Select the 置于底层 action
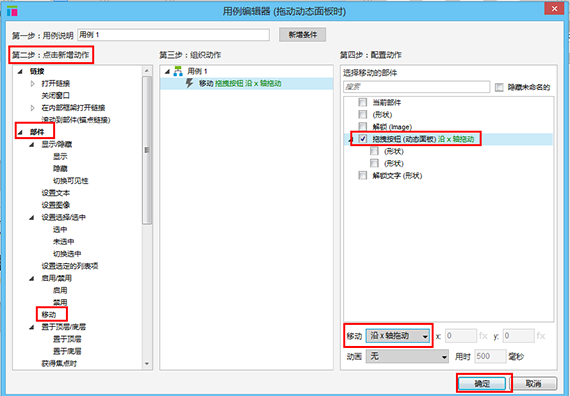Screen dimensions: 570x396 point(67,351)
